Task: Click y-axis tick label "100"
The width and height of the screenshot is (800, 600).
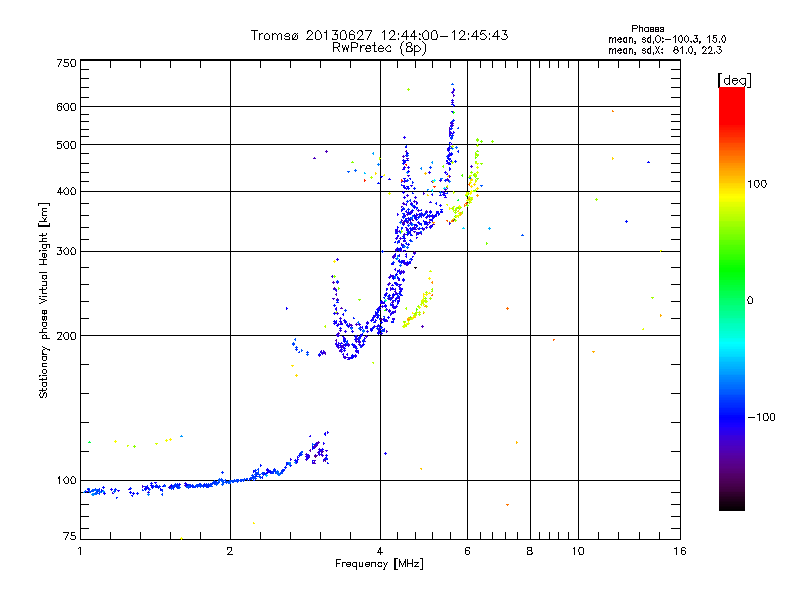Action: (66, 481)
